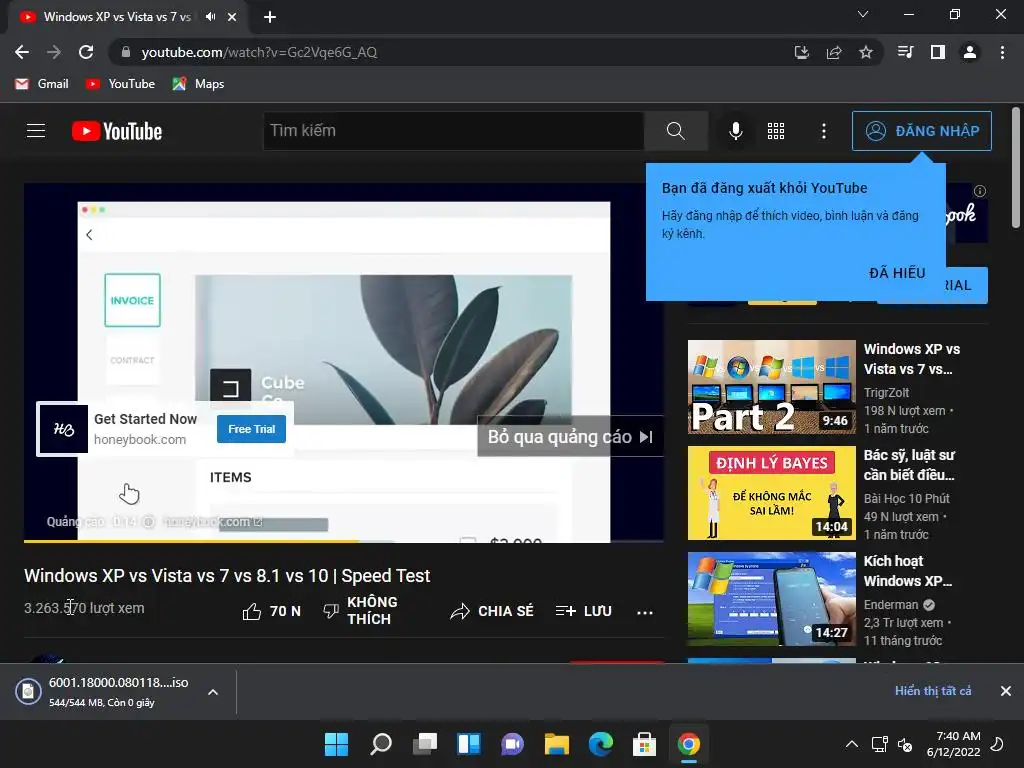The image size is (1024, 768).
Task: Open Task View on the taskbar
Action: (424, 744)
